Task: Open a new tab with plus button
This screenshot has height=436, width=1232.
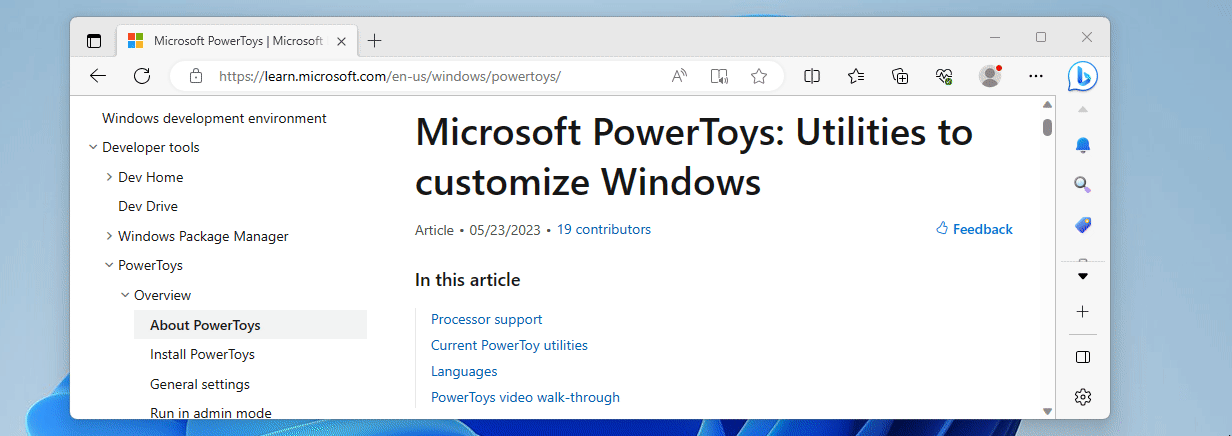Action: [x=375, y=41]
